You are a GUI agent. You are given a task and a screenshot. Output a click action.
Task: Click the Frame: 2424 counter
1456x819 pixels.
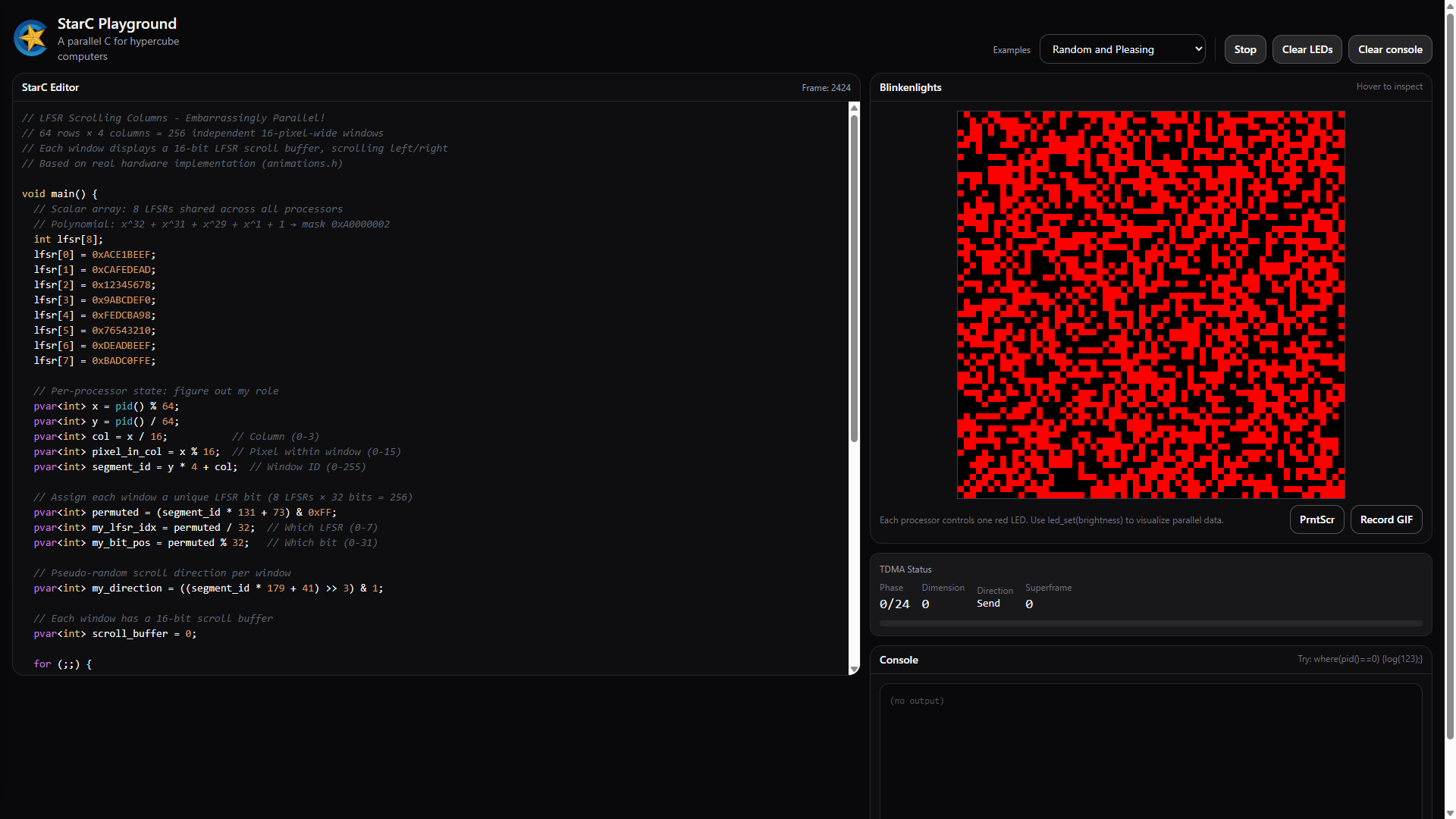pyautogui.click(x=826, y=87)
